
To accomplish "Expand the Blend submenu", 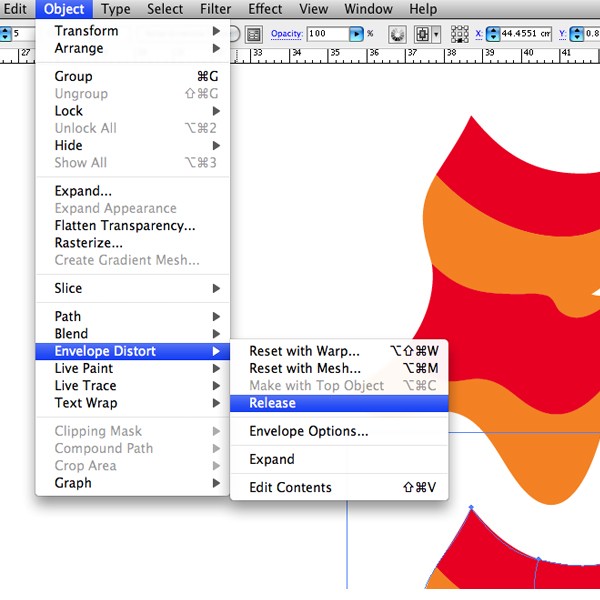I will (132, 334).
